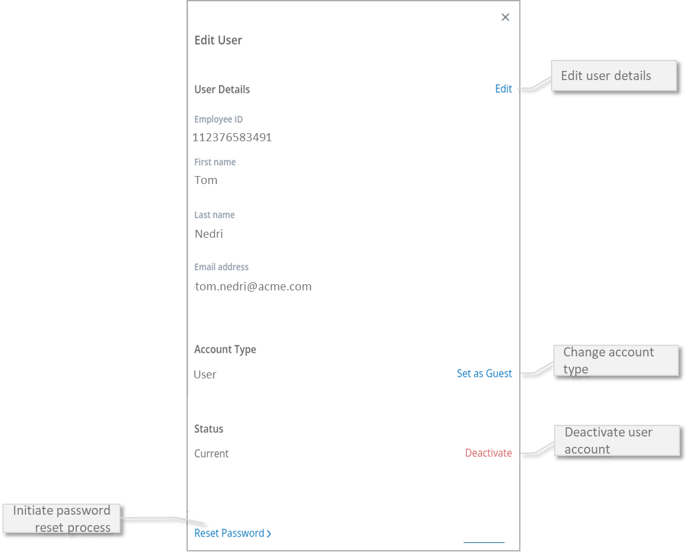Click the Deactivate user account callout
Image resolution: width=688 pixels, height=552 pixels.
click(617, 441)
